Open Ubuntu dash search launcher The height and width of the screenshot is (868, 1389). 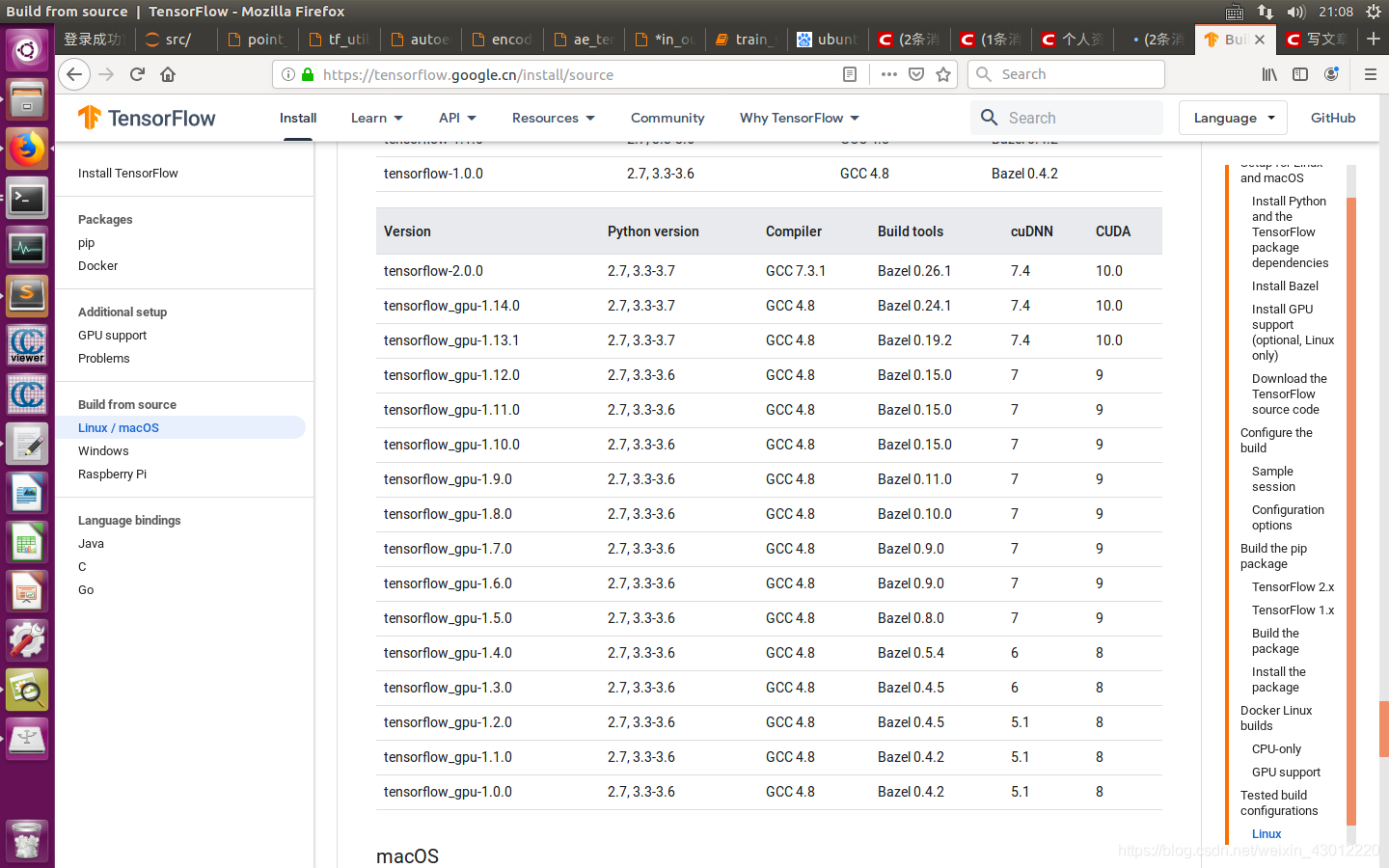[27, 49]
